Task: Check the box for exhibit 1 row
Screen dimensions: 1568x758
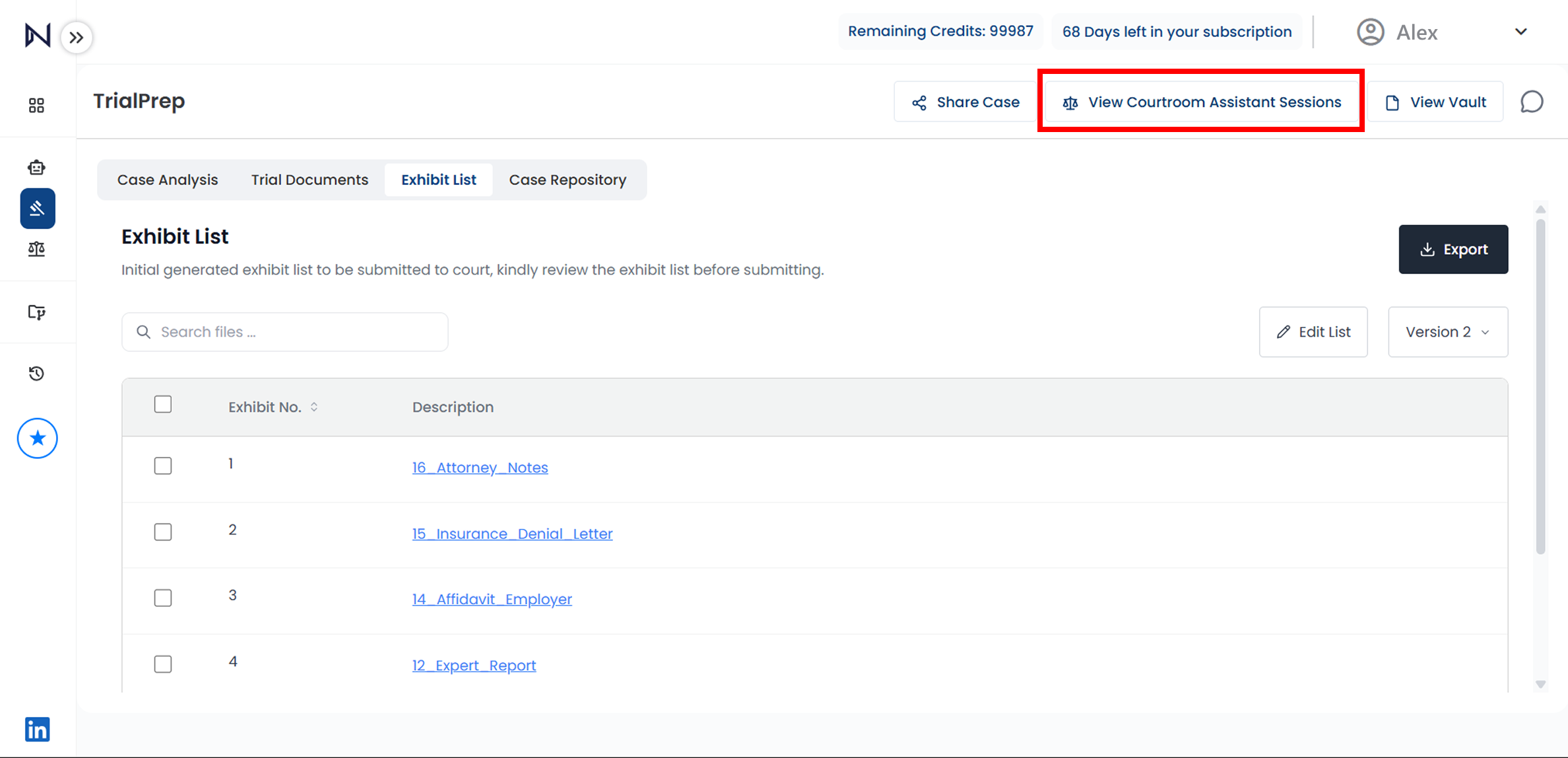Action: 162,465
